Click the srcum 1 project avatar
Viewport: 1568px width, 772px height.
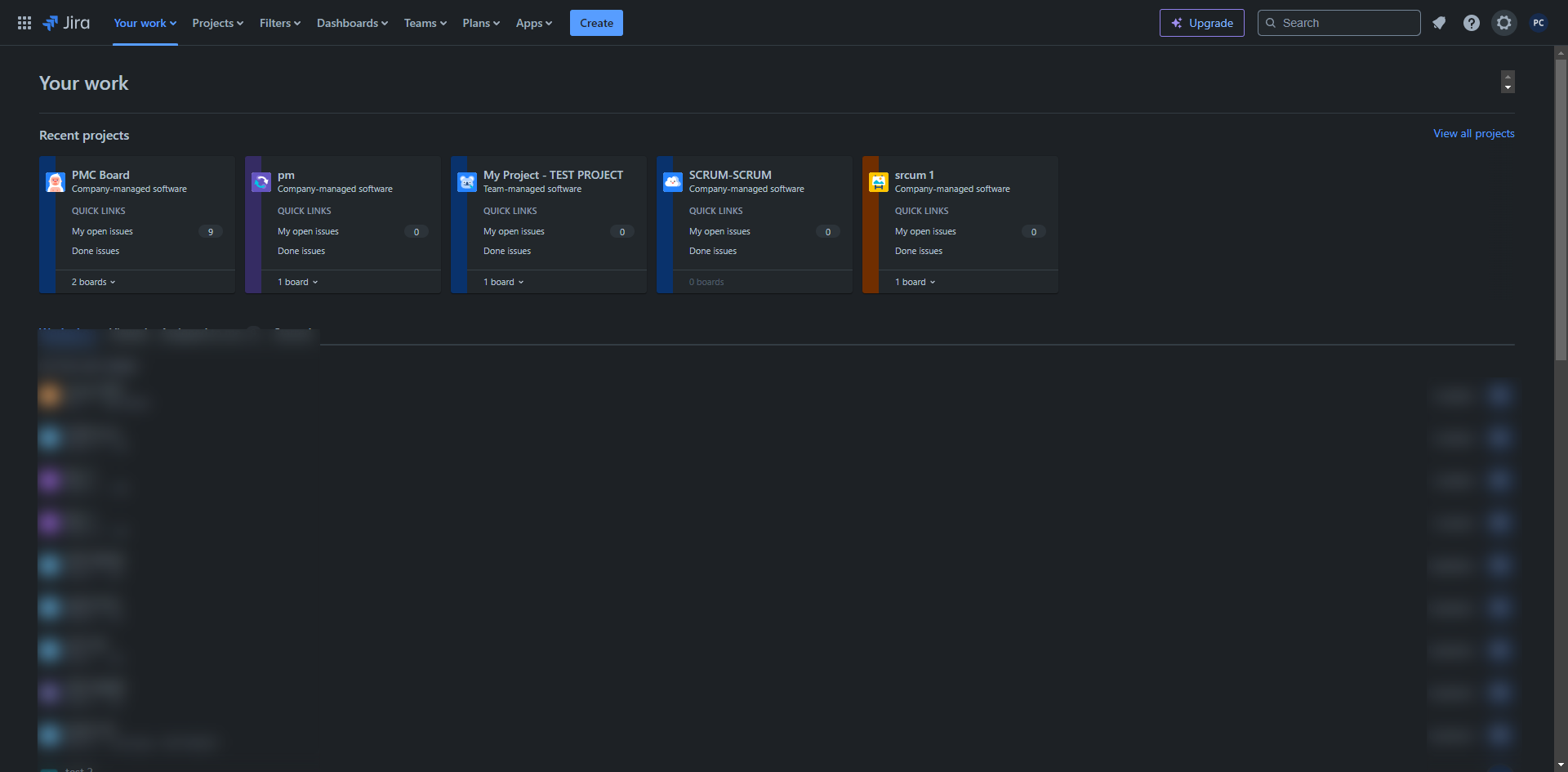click(x=879, y=182)
